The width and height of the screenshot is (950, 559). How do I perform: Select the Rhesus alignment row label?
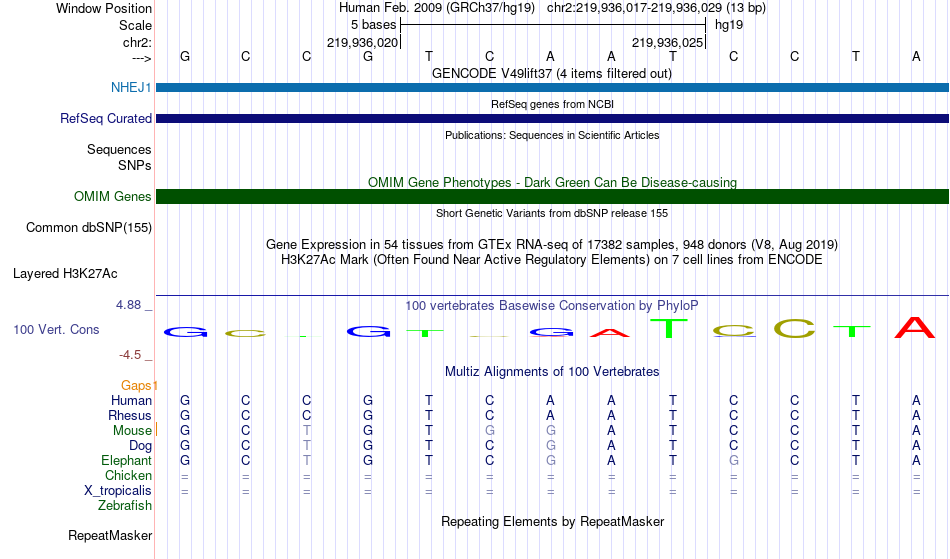(x=130, y=415)
